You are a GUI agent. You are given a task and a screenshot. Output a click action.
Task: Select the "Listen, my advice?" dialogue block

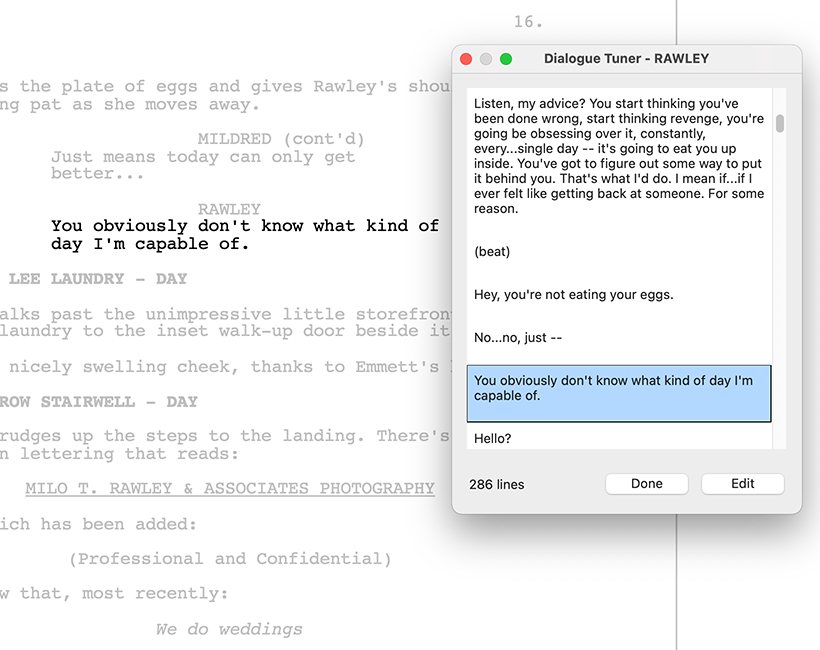pyautogui.click(x=619, y=156)
